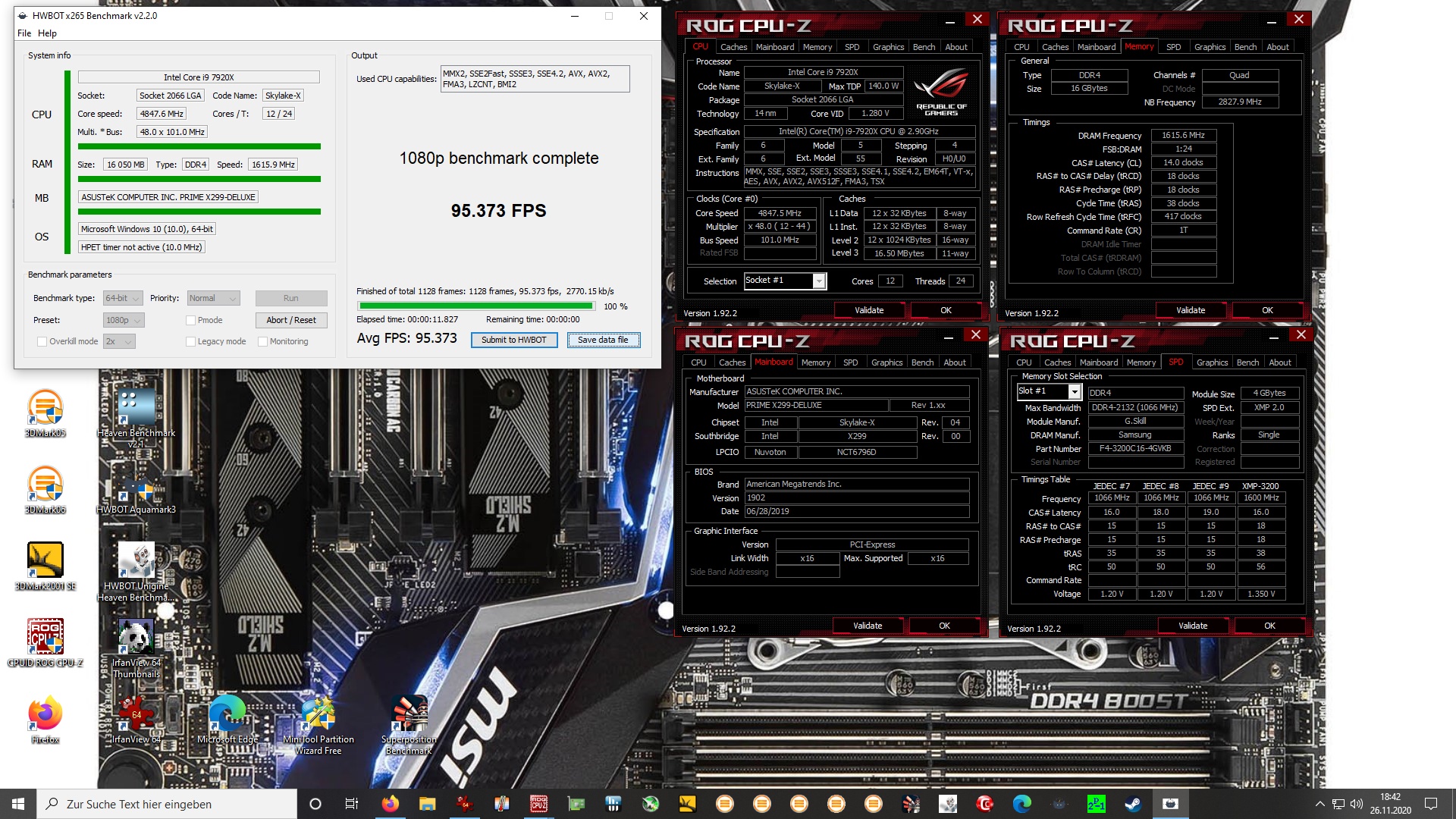Click CPU name field Intel Core i9 7920X
Image resolution: width=1456 pixels, height=819 pixels.
click(x=199, y=77)
